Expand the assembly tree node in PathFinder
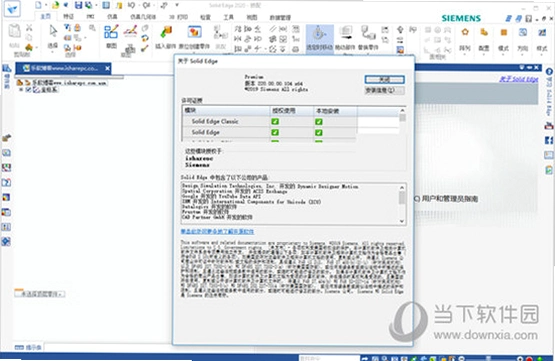Screen dimensions: 555x361 [21, 90]
